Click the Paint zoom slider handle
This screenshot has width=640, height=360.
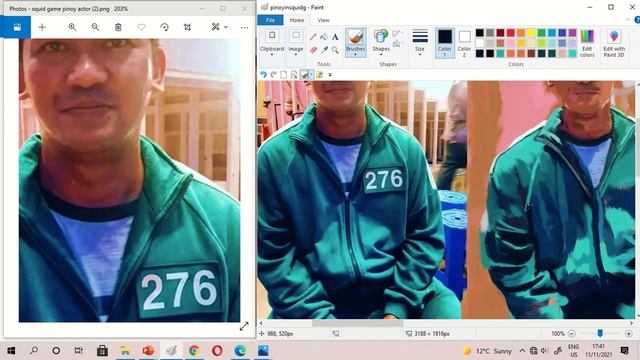click(600, 333)
